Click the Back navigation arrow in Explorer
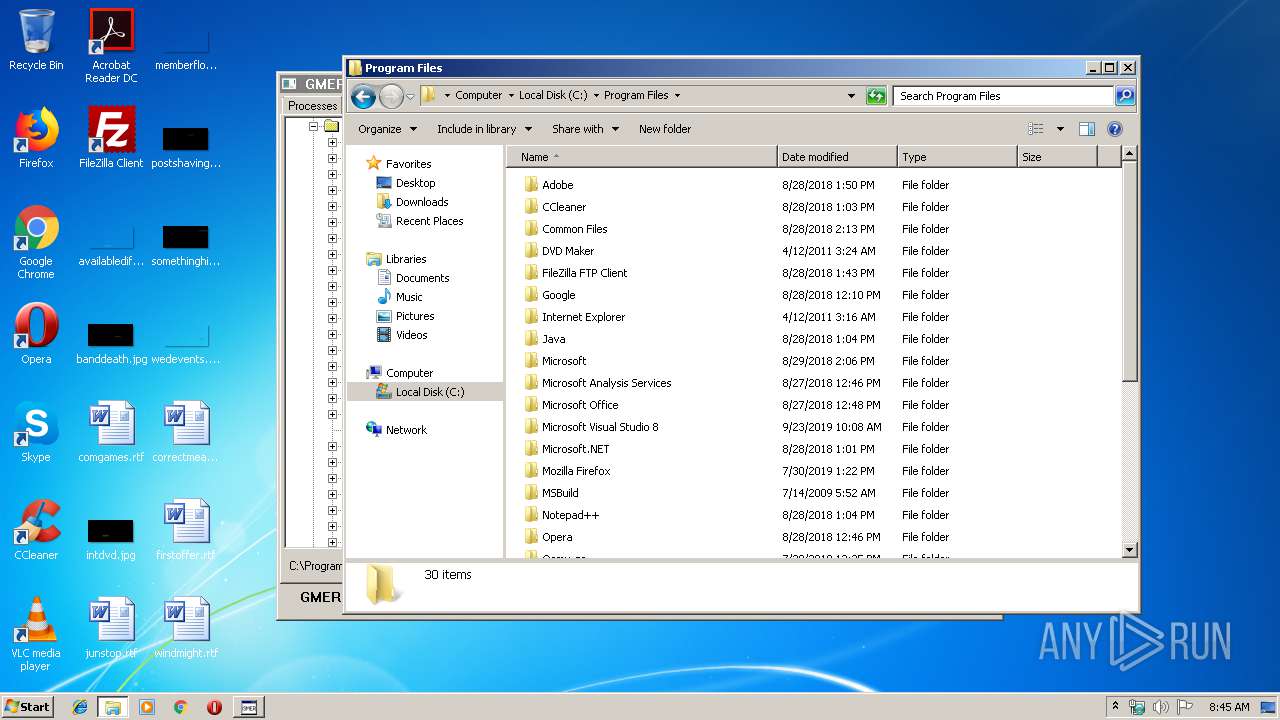The image size is (1280, 720). 363,96
